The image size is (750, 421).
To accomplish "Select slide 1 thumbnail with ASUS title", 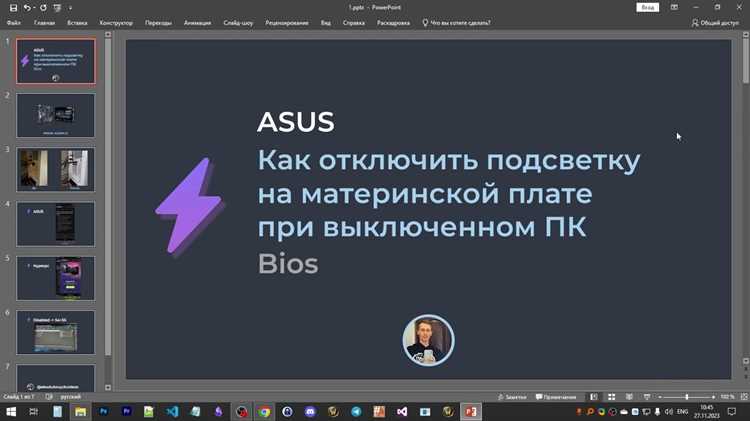I will 56,61.
